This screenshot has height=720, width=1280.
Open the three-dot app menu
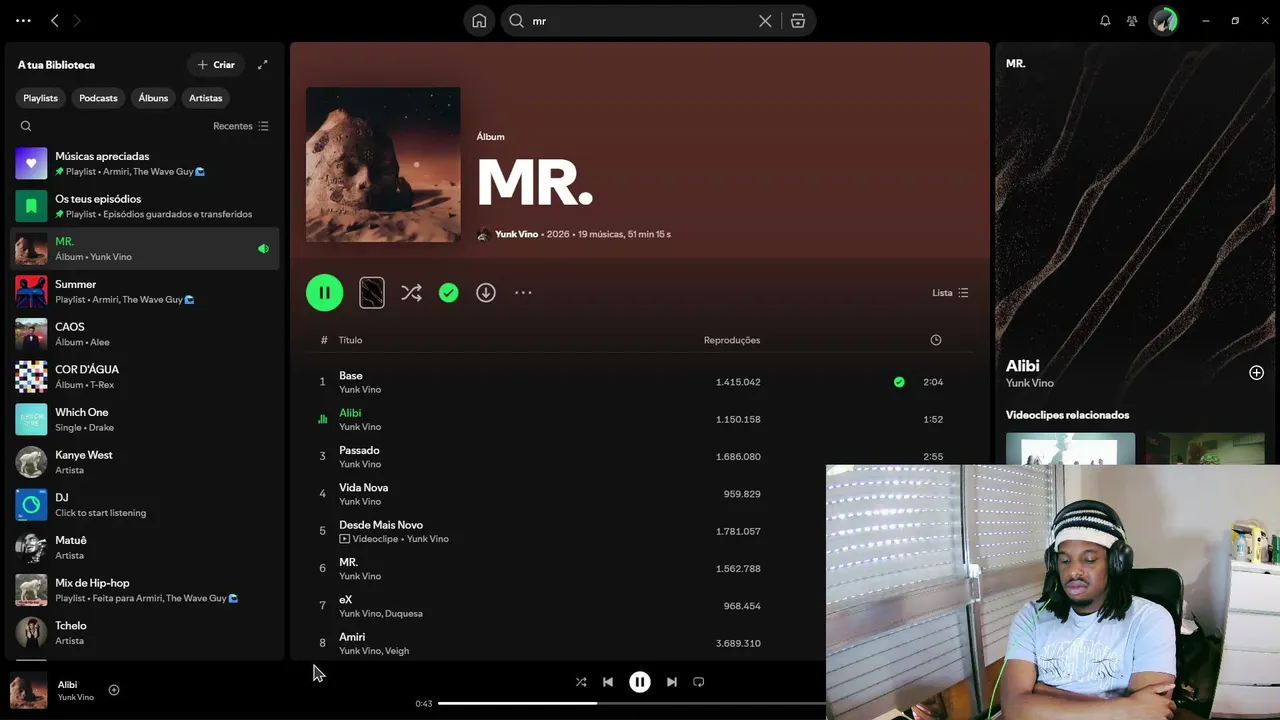point(24,21)
